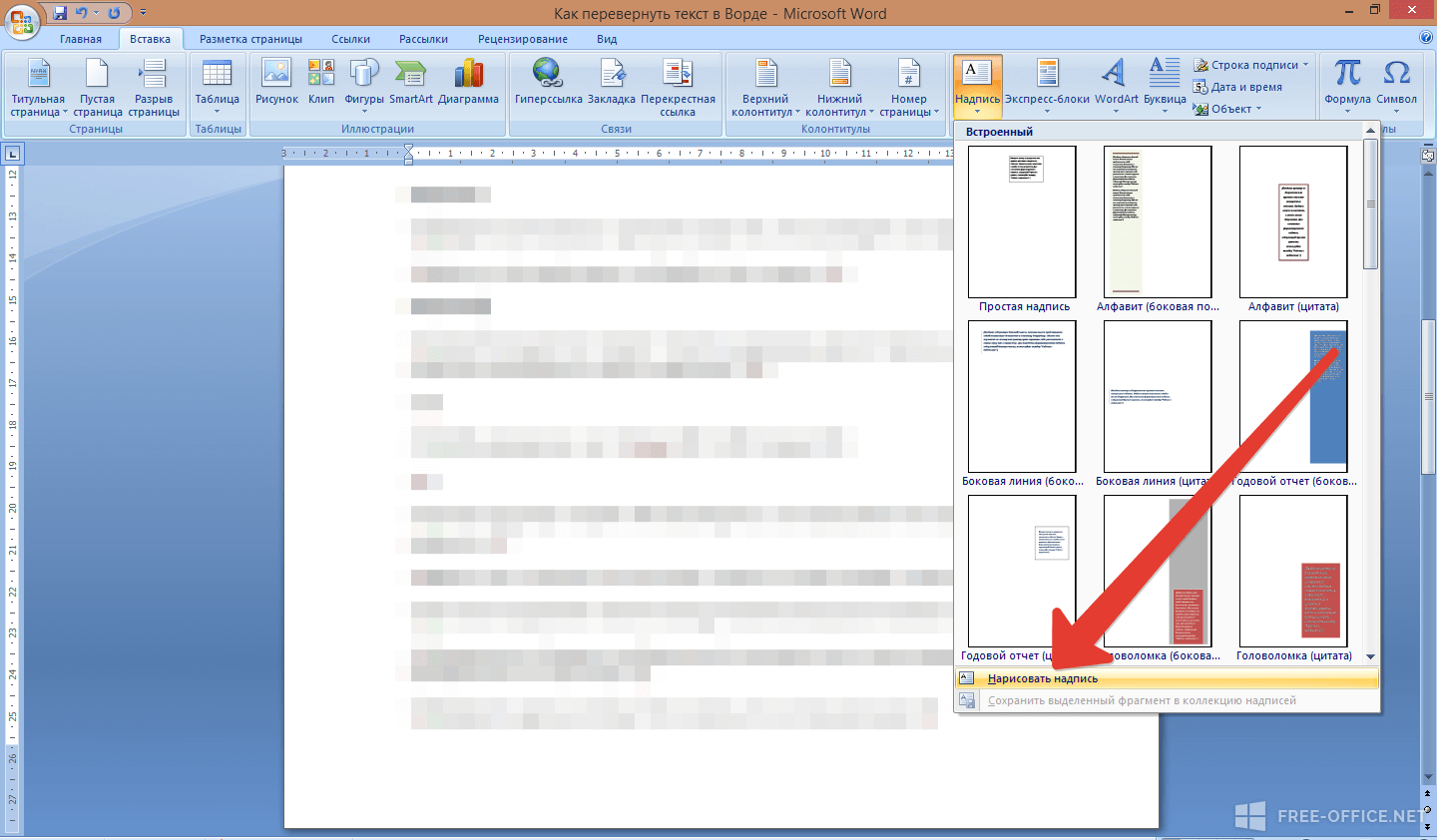Click the Надпись text box button
The width and height of the screenshot is (1437, 840).
(x=977, y=87)
